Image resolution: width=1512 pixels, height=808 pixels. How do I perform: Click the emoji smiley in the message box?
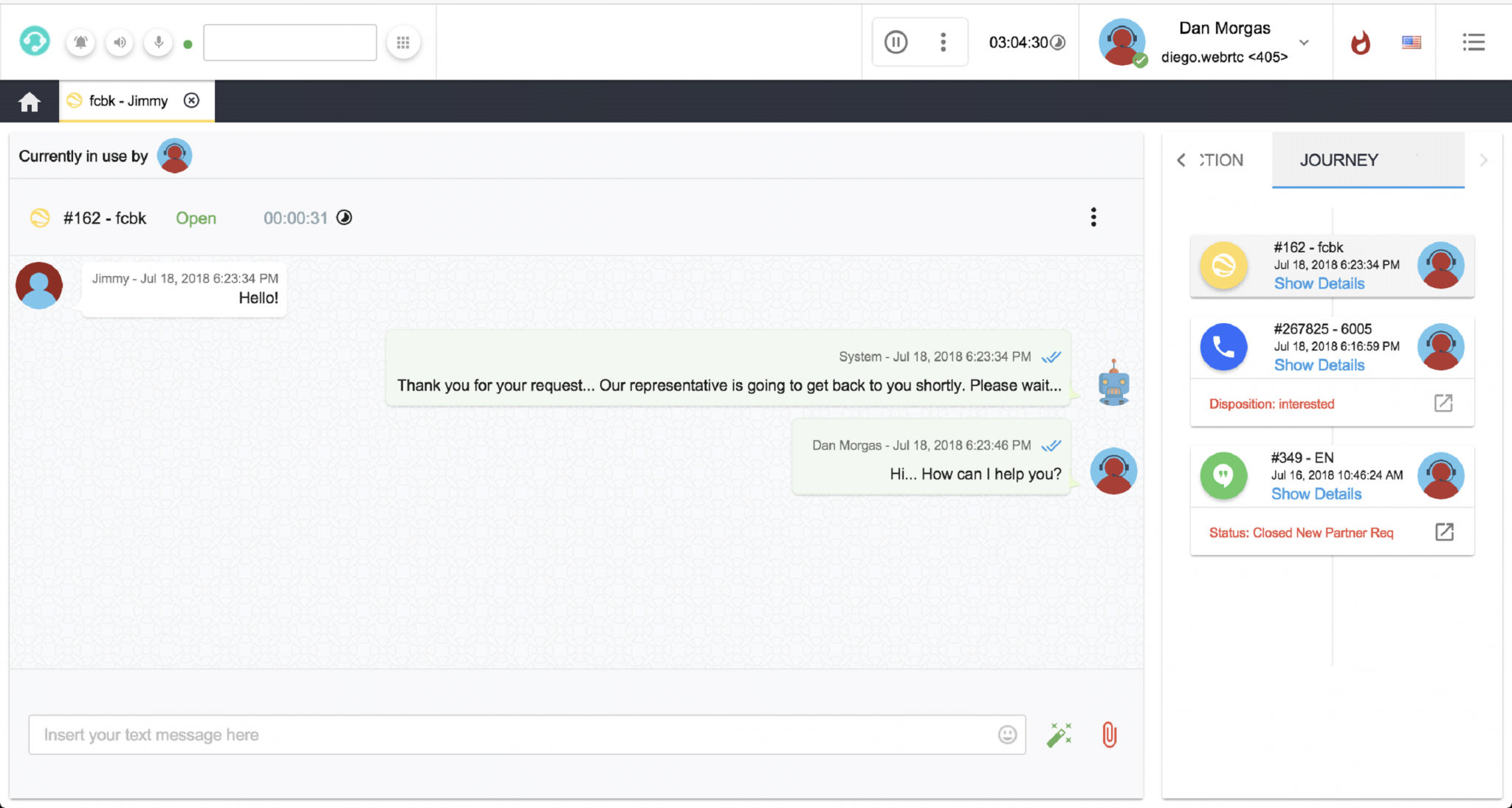coord(1006,734)
